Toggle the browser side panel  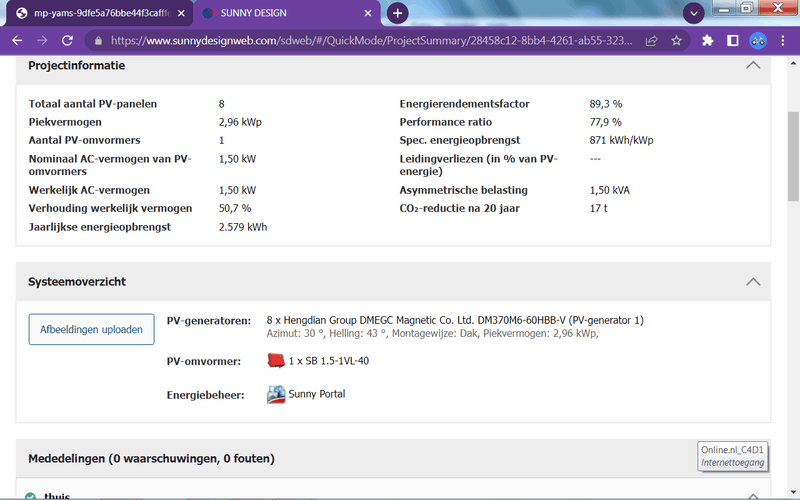[x=733, y=41]
